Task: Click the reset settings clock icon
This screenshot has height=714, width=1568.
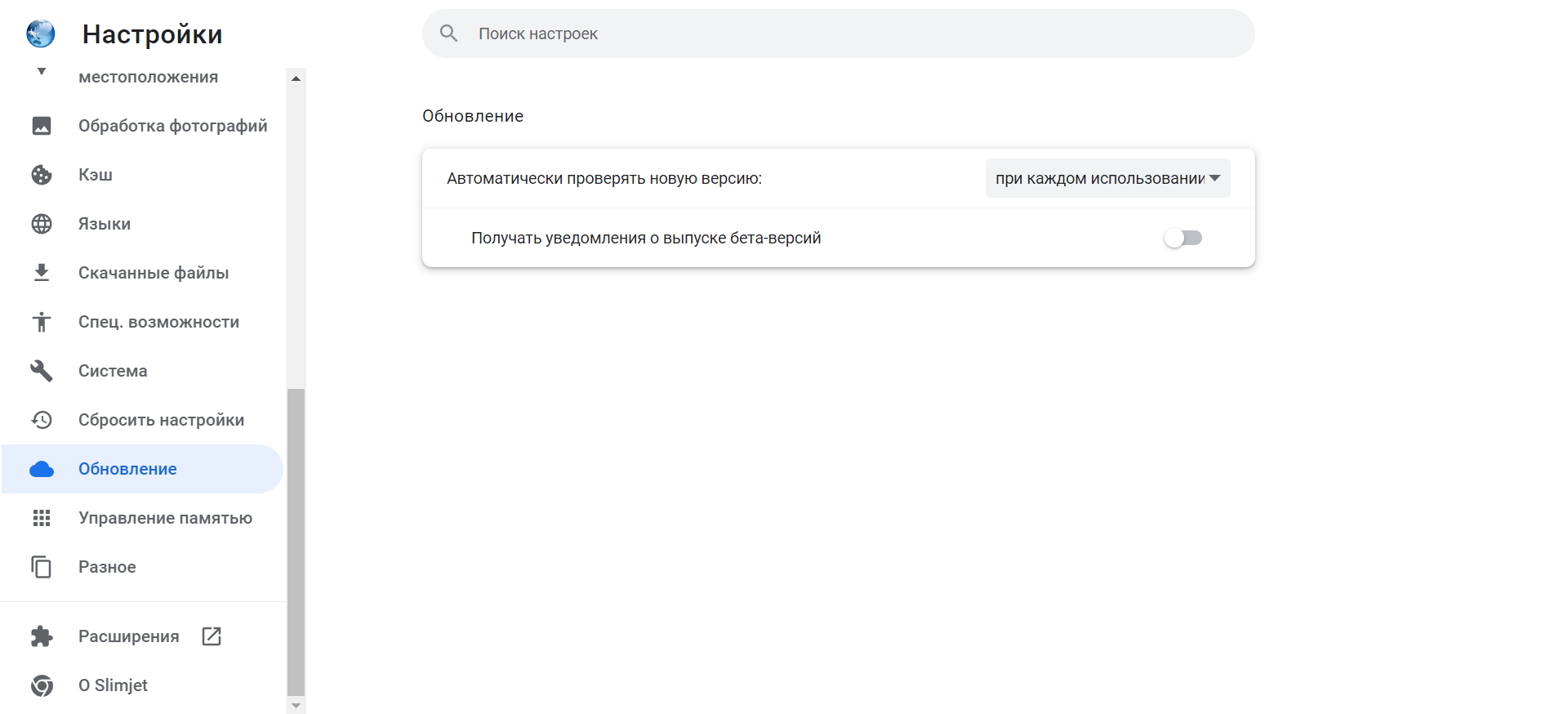Action: click(x=42, y=420)
